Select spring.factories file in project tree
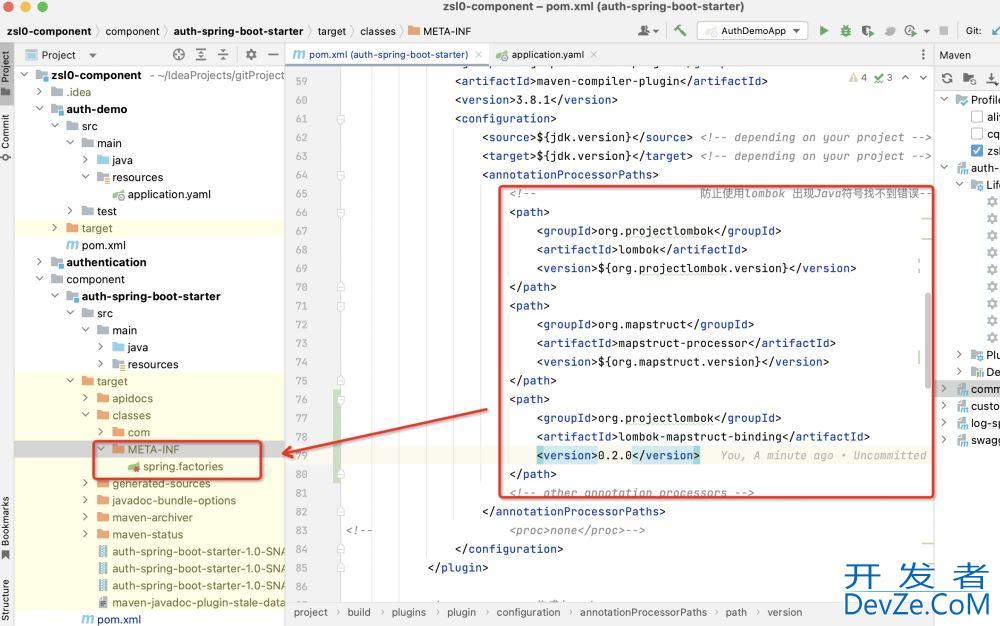 [182, 467]
